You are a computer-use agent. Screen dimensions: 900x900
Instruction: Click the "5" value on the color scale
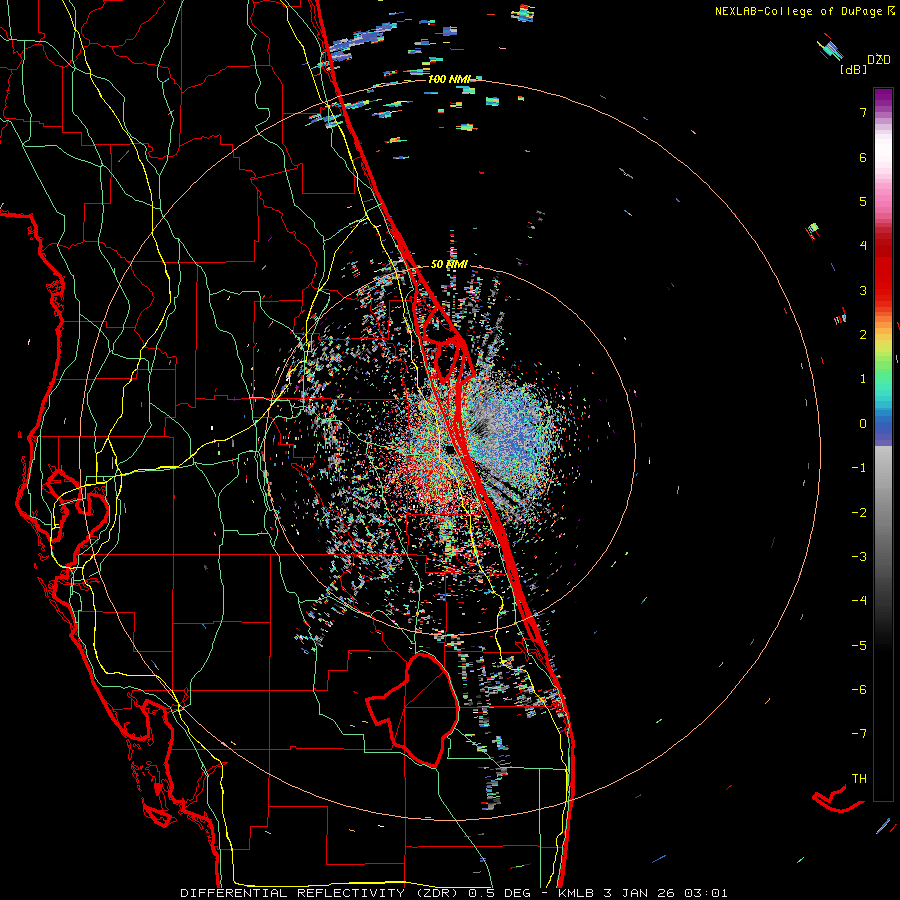click(x=863, y=201)
